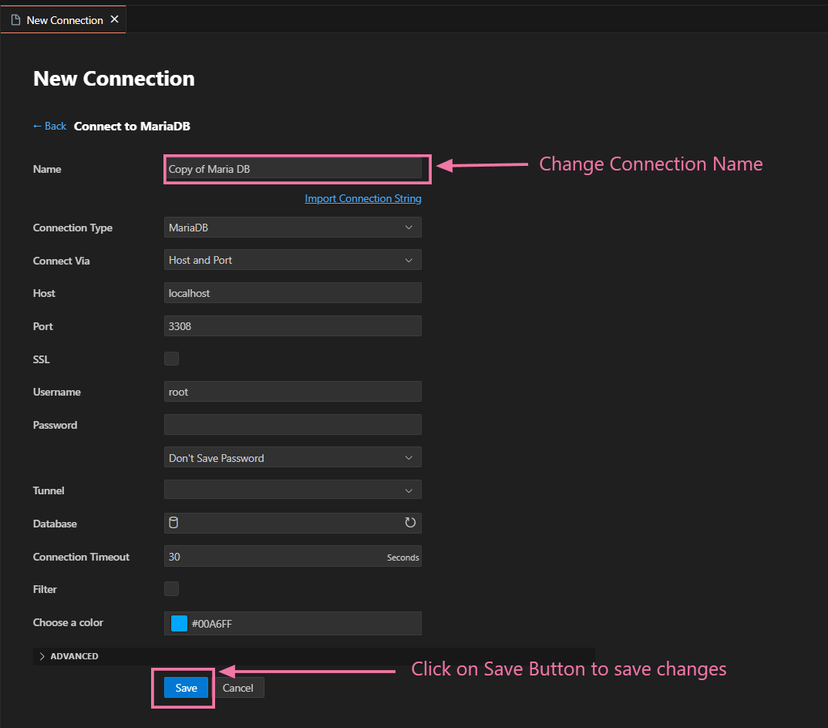Enable the Filter checkbox
The image size is (828, 728).
(172, 589)
